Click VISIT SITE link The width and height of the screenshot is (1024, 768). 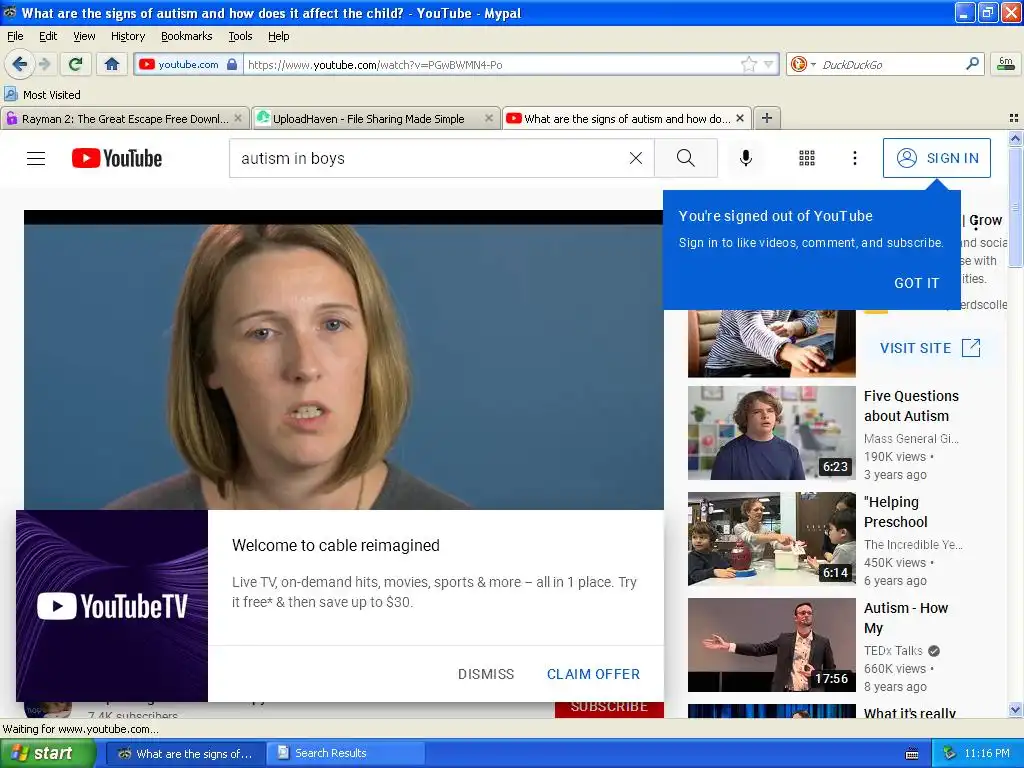click(x=930, y=348)
